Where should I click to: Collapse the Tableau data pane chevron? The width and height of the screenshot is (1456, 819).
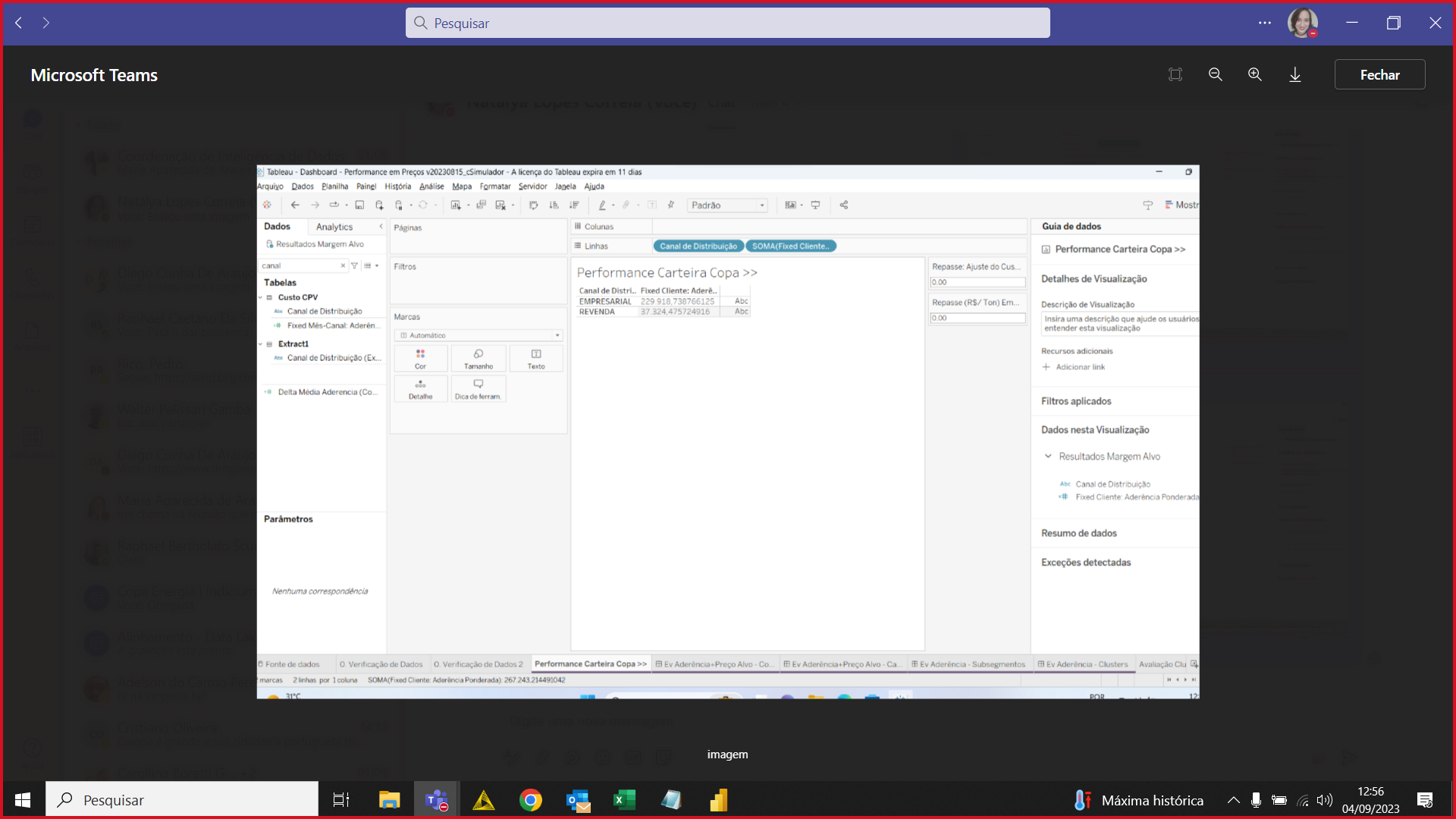(381, 227)
